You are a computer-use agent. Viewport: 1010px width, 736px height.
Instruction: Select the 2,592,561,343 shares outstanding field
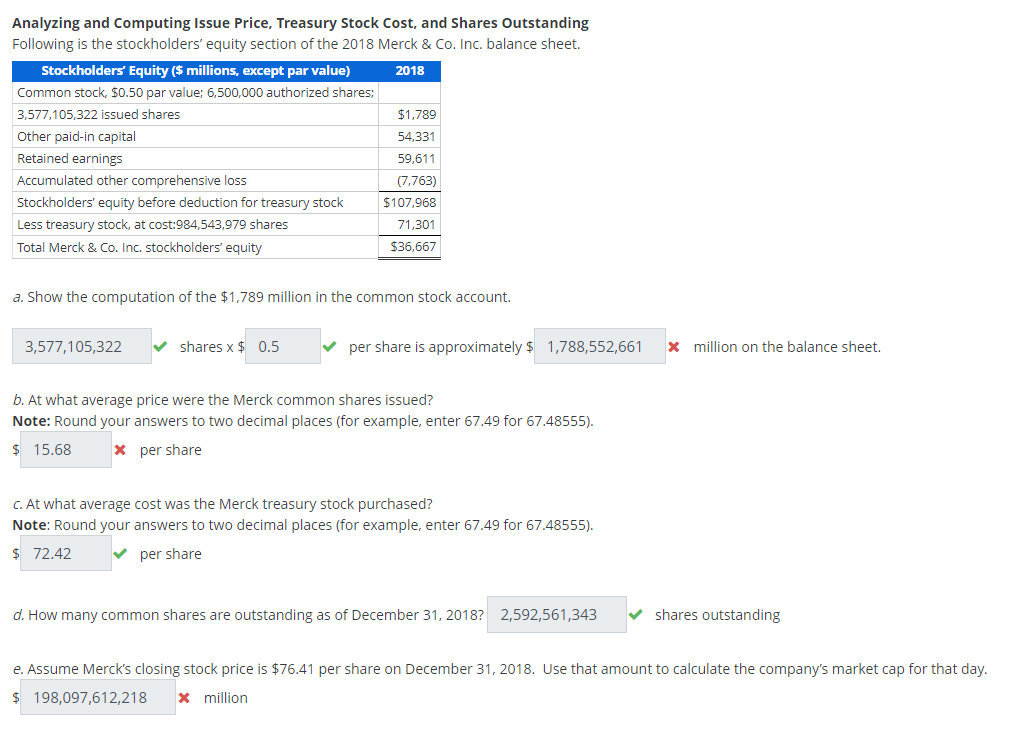point(556,613)
